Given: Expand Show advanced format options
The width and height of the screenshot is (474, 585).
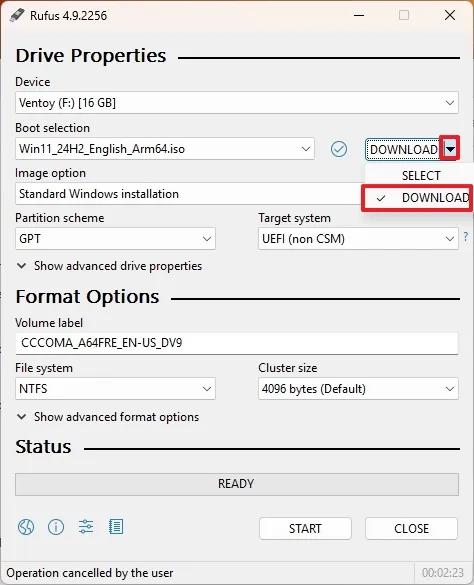Looking at the screenshot, I should point(108,417).
